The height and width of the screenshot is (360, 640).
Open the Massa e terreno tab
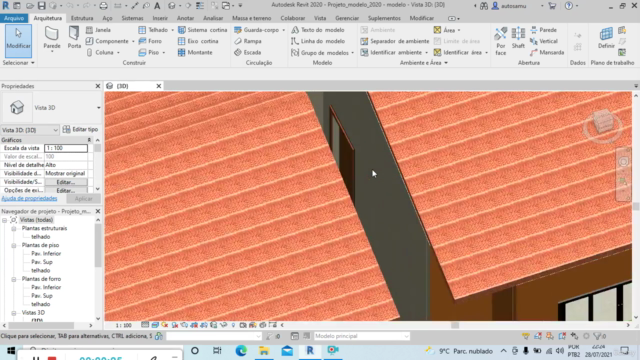pyautogui.click(x=251, y=18)
